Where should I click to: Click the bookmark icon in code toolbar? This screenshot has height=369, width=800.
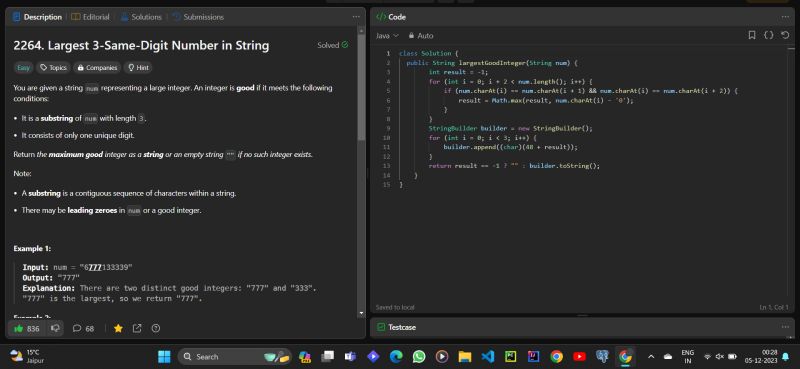pos(752,35)
